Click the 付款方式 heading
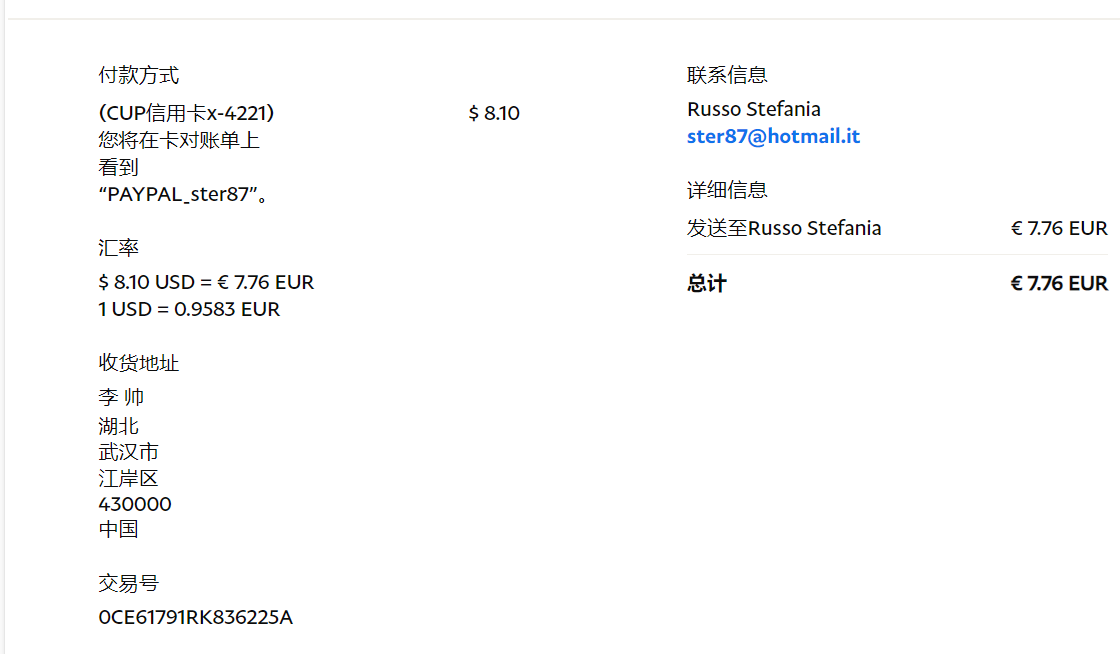Image resolution: width=1120 pixels, height=654 pixels. pyautogui.click(x=139, y=75)
